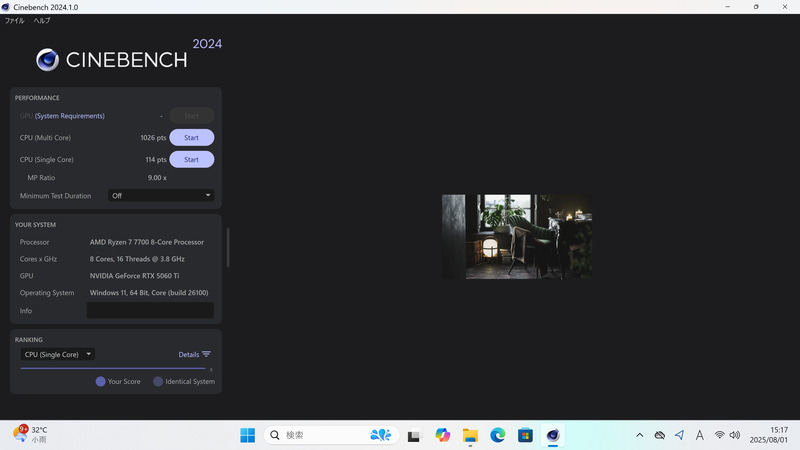
Task: Click the ranking score bar
Action: 113,368
